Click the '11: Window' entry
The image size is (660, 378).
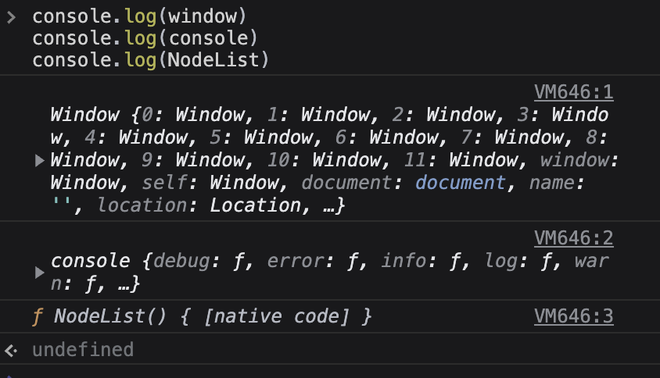click(x=461, y=160)
